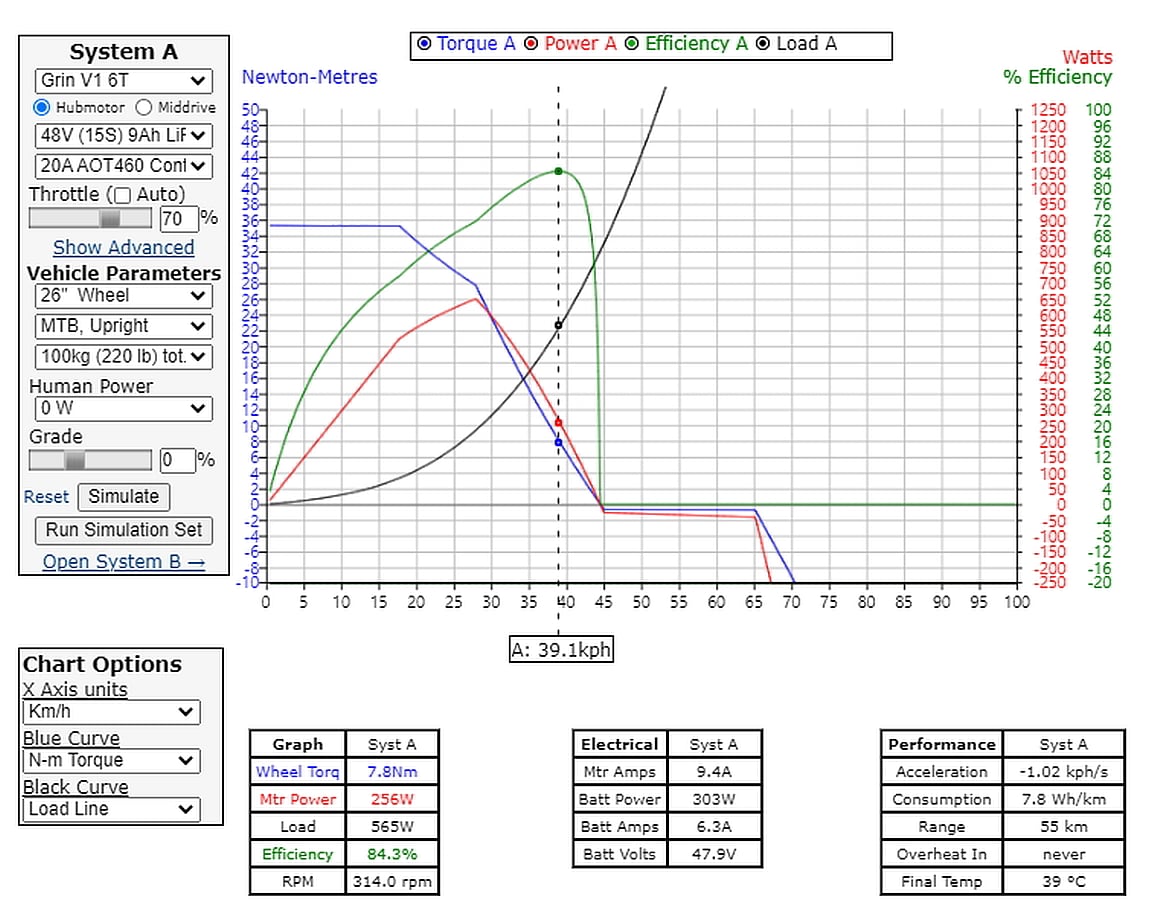Click the black load marker dot on chart
The image size is (1152, 914).
(558, 325)
